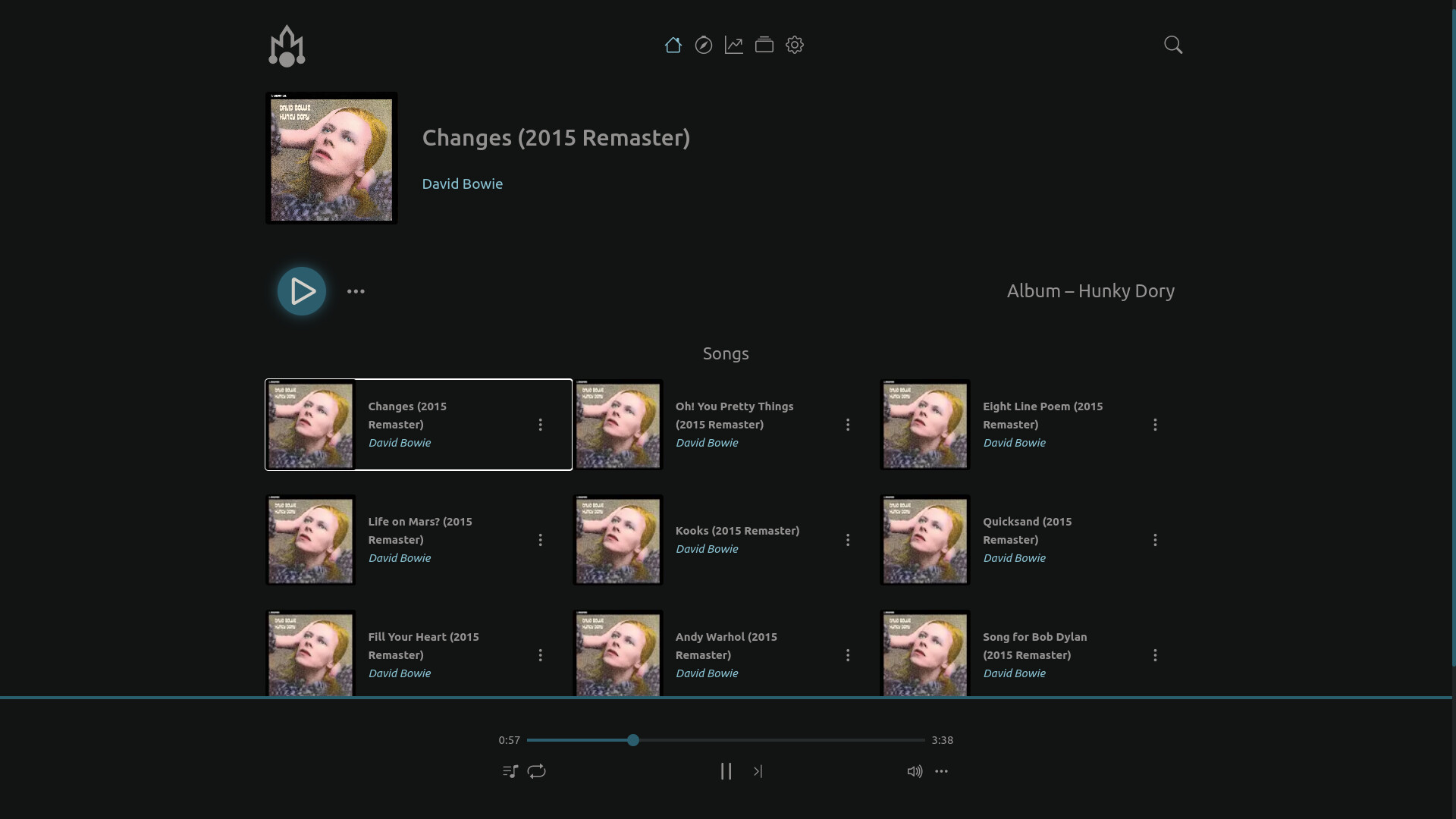Select Life on Mars? song thumbnail
1456x819 pixels.
pos(310,540)
